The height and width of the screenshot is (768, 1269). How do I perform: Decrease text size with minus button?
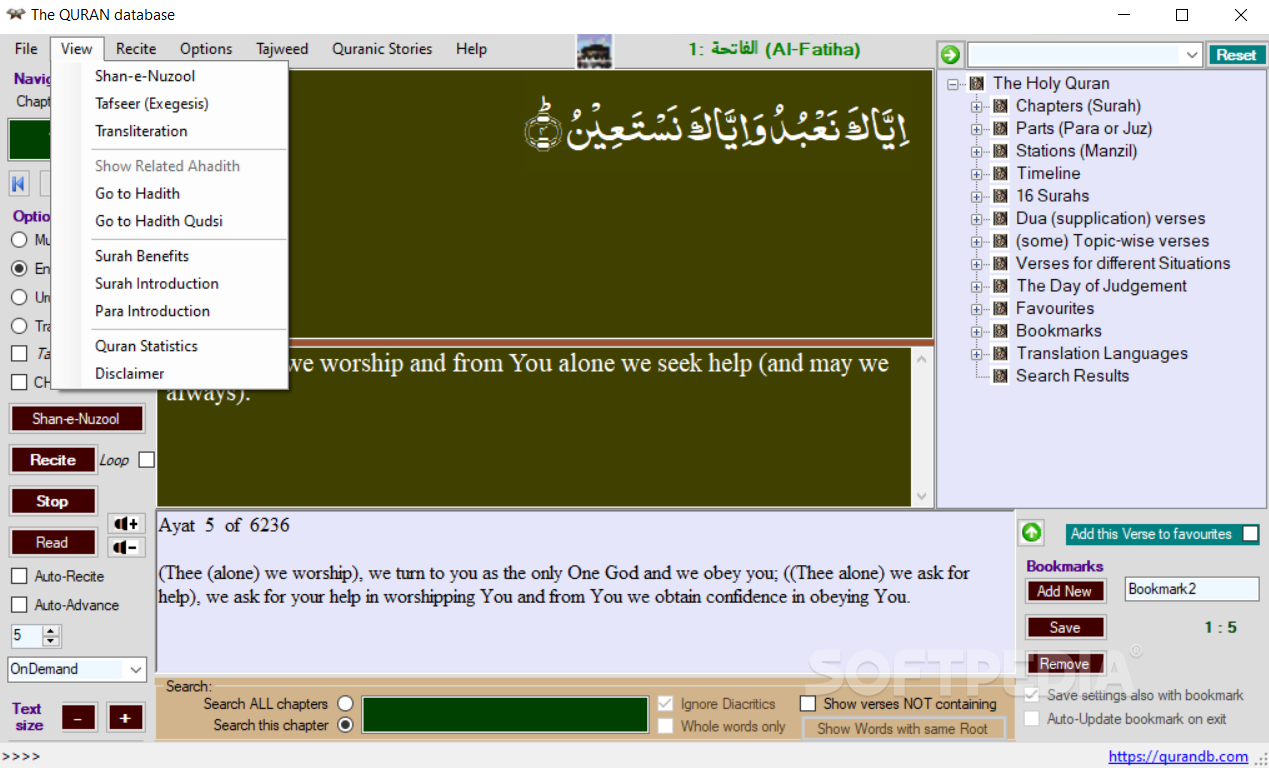point(79,717)
